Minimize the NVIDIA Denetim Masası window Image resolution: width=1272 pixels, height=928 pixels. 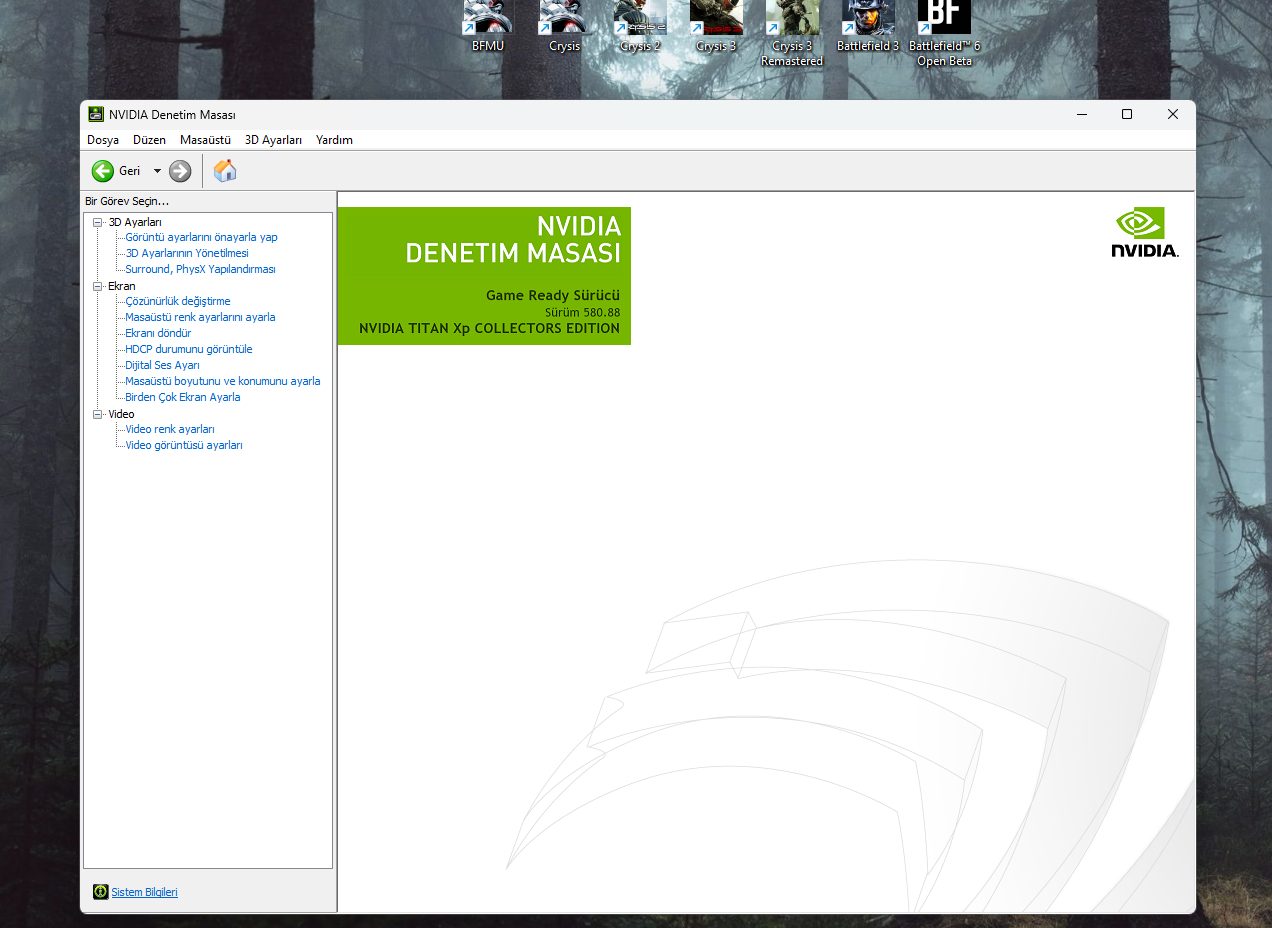(x=1082, y=115)
